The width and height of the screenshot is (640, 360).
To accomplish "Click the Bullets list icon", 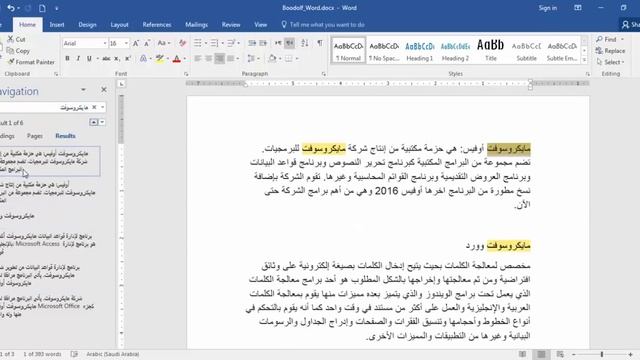I will click(x=198, y=43).
